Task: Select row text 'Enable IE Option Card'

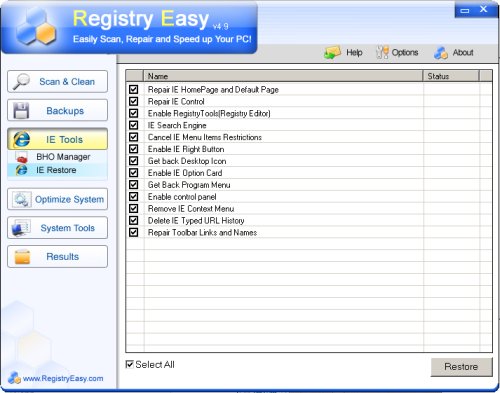Action: coord(185,173)
